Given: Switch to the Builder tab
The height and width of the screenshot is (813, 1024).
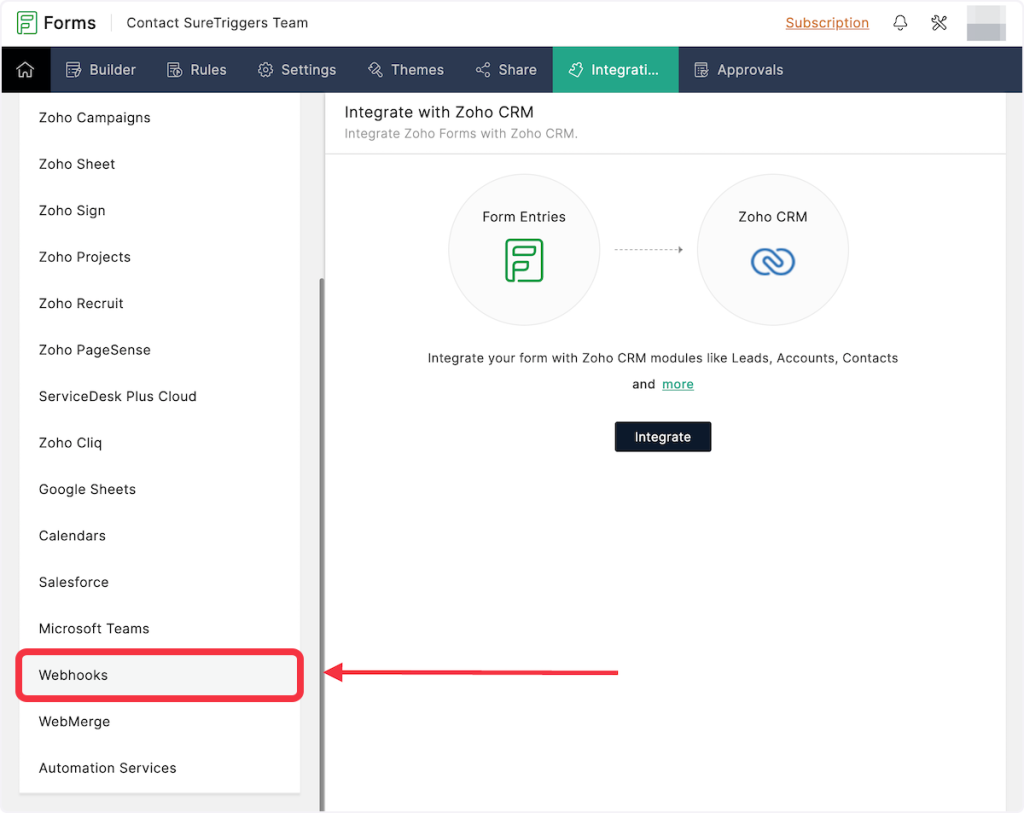Looking at the screenshot, I should [x=101, y=70].
